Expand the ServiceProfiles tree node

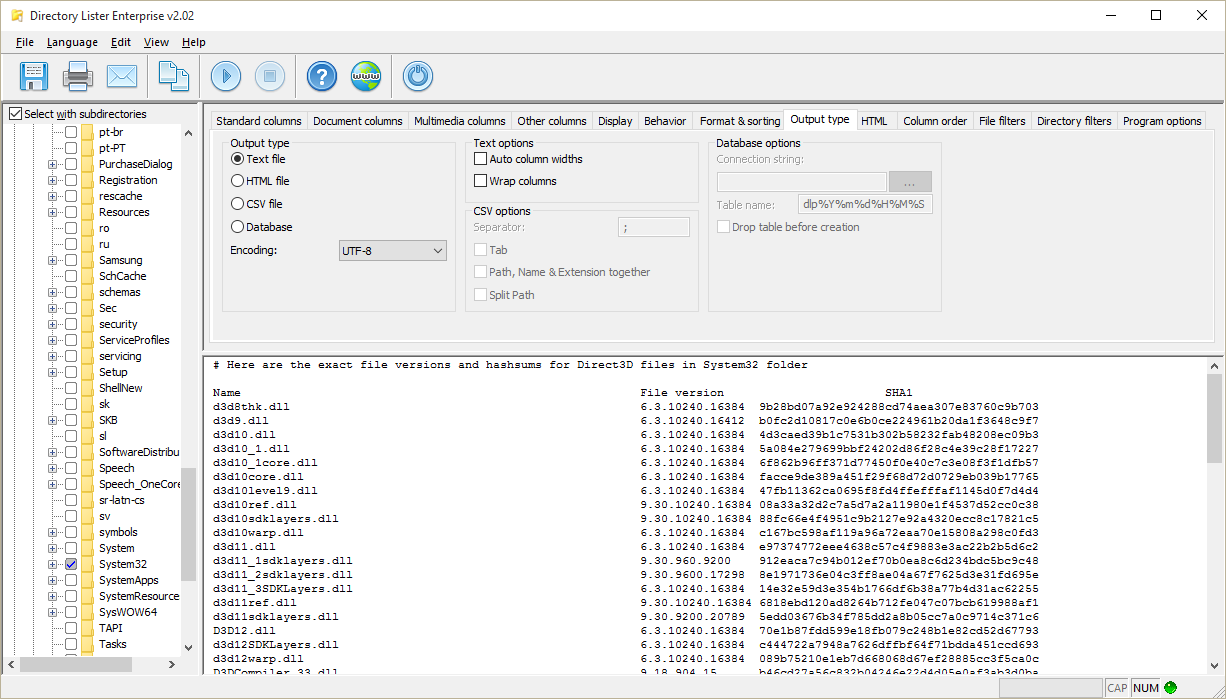coord(52,340)
